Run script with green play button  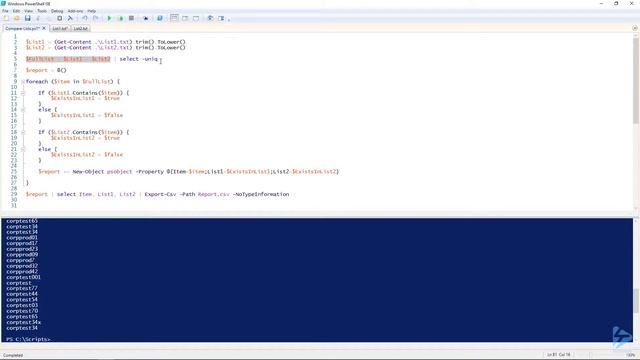(109, 18)
